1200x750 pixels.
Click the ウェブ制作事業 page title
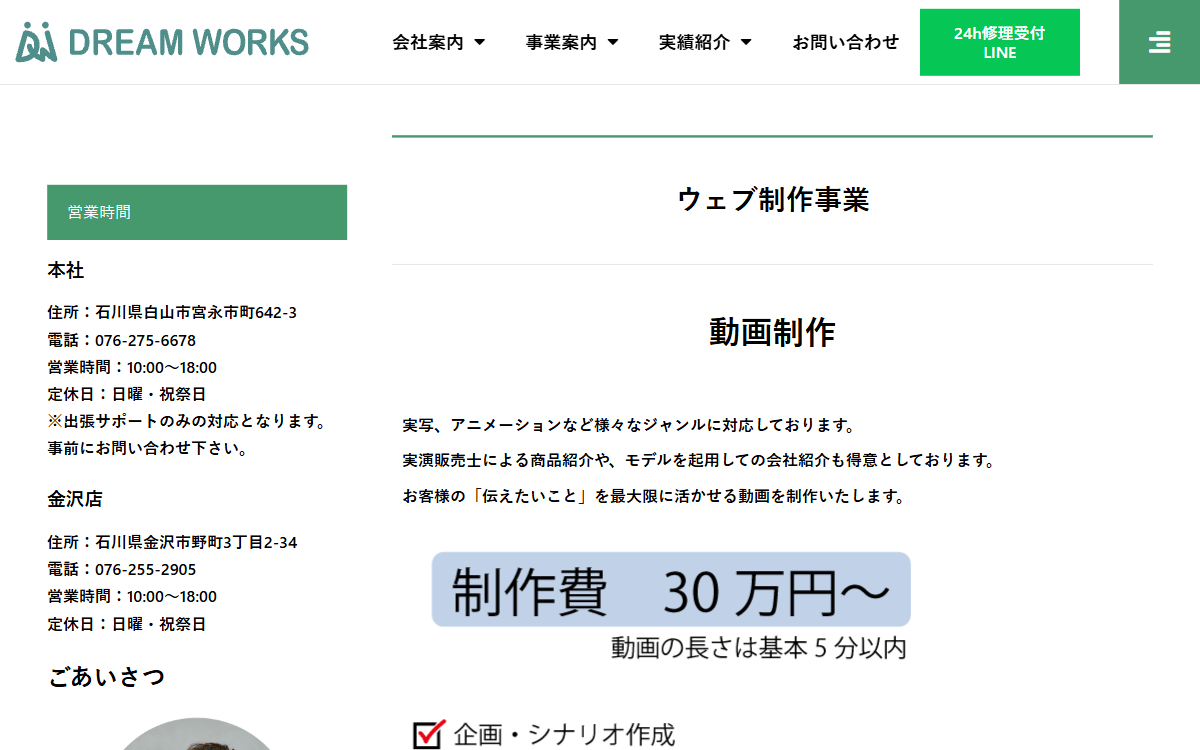coord(773,200)
